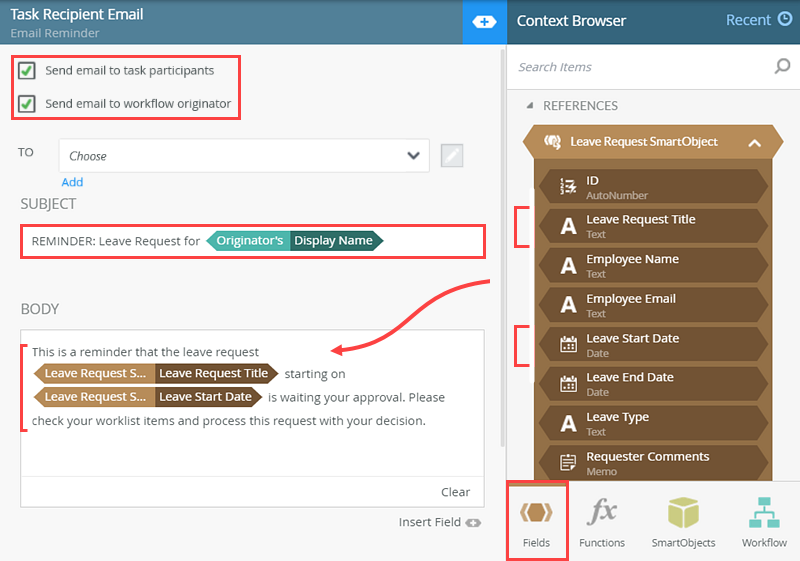Click the Leave Start Date calendar icon
The image size is (800, 561).
(568, 344)
